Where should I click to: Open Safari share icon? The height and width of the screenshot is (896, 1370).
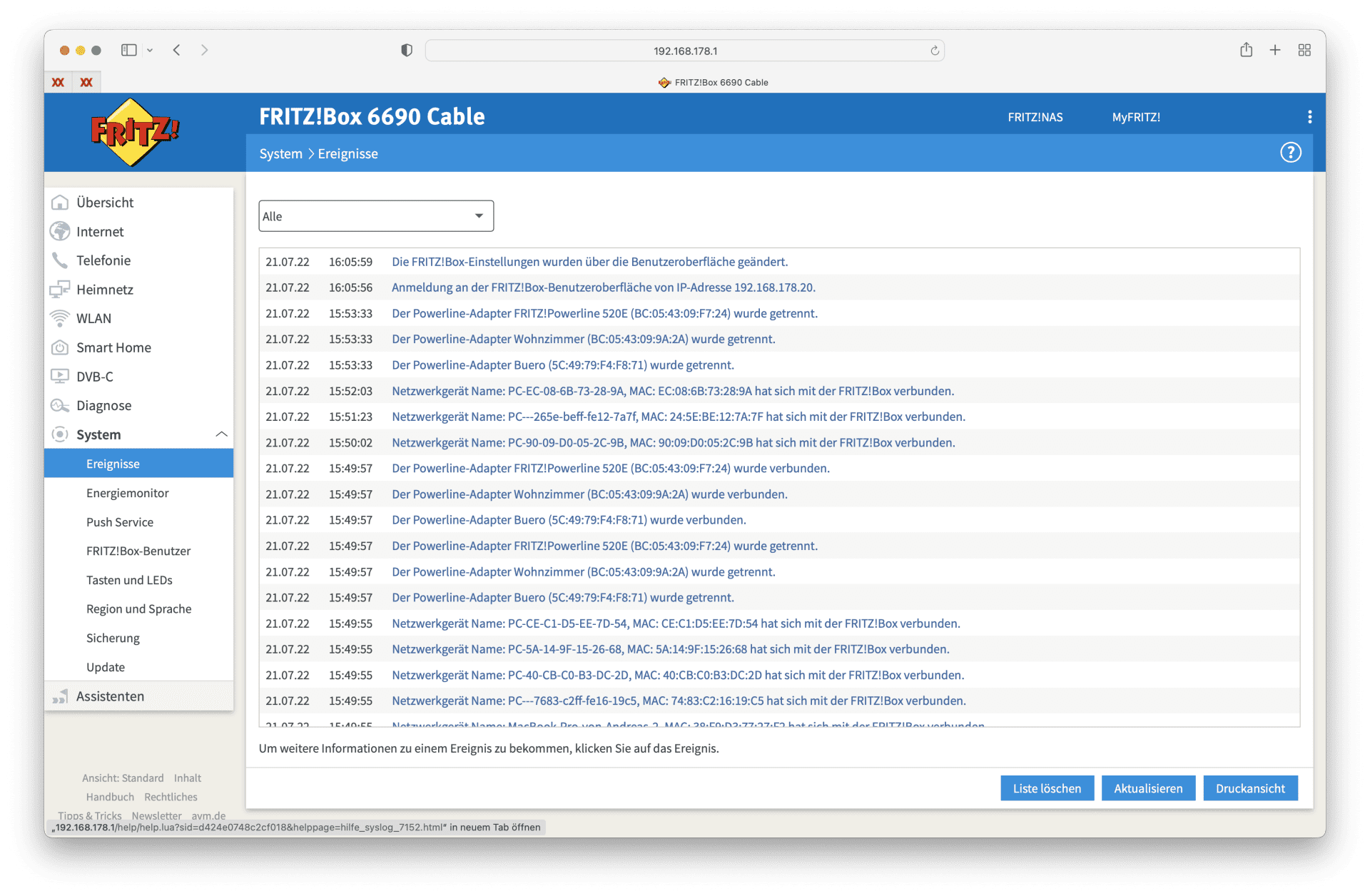pyautogui.click(x=1246, y=49)
